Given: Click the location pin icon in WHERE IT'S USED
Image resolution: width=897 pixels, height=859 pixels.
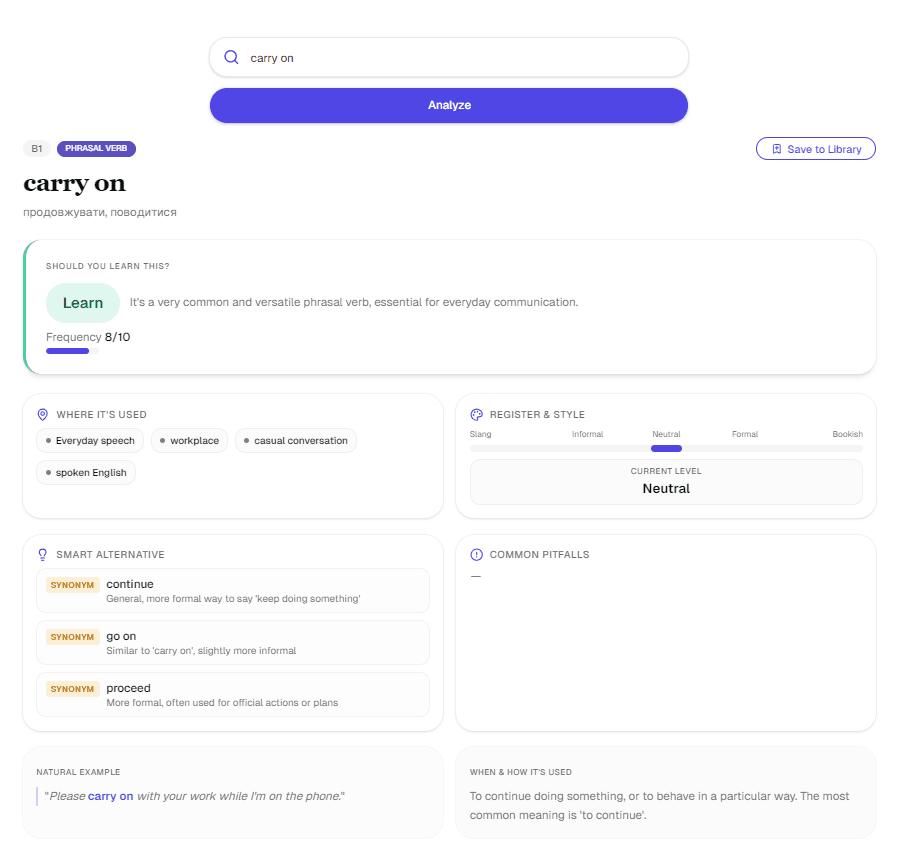Looking at the screenshot, I should coord(42,414).
